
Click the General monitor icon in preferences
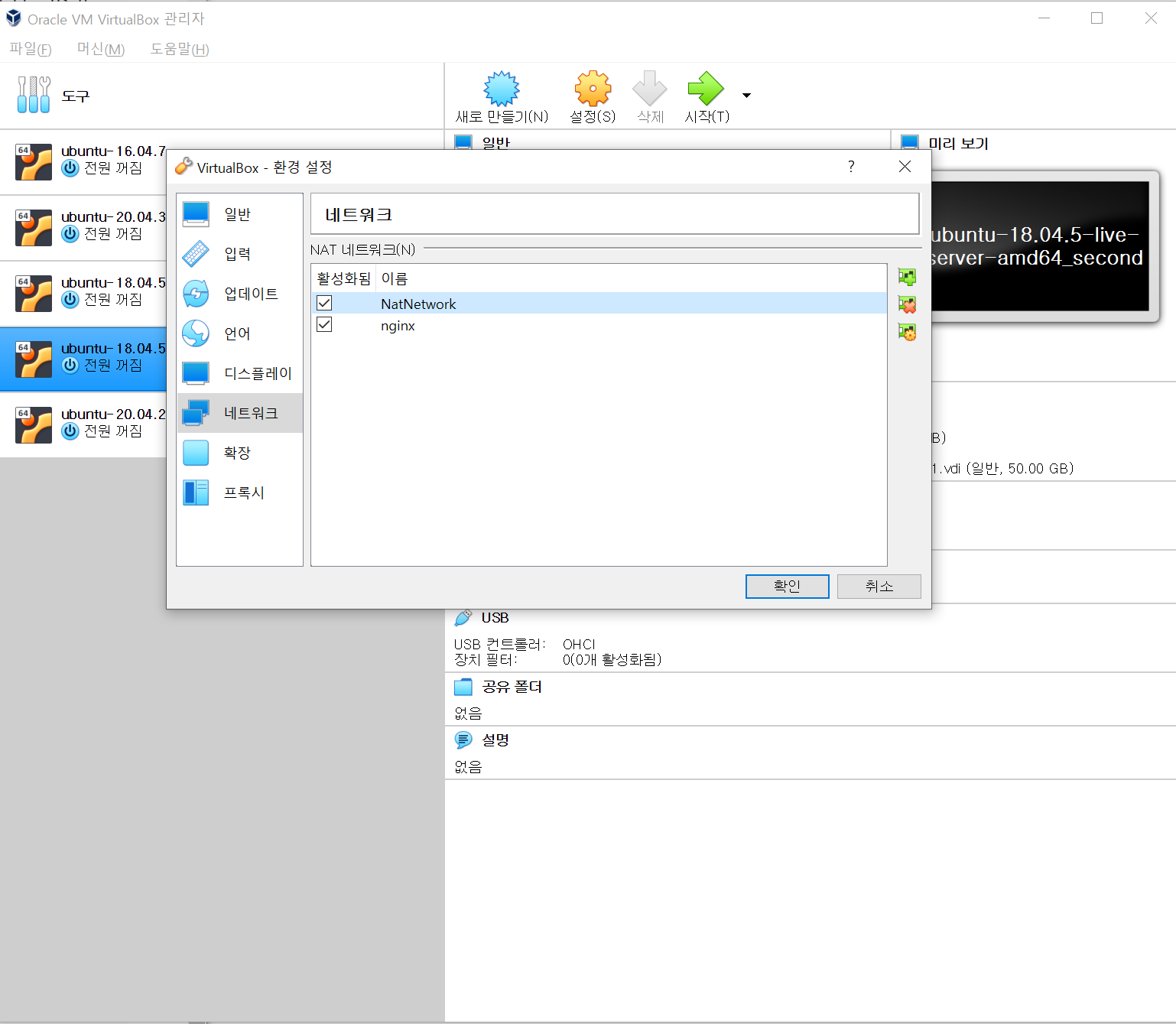[x=196, y=214]
